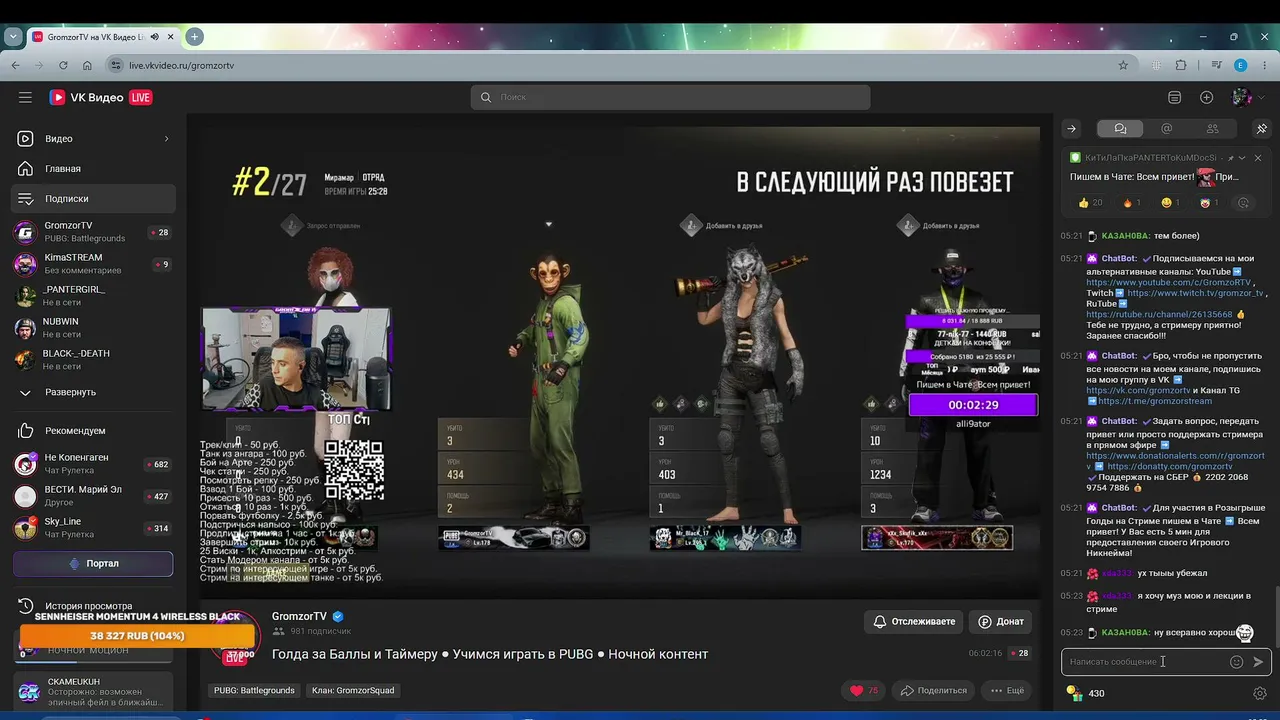Switch to the chat messages tab
The height and width of the screenshot is (720, 1280).
(1120, 129)
